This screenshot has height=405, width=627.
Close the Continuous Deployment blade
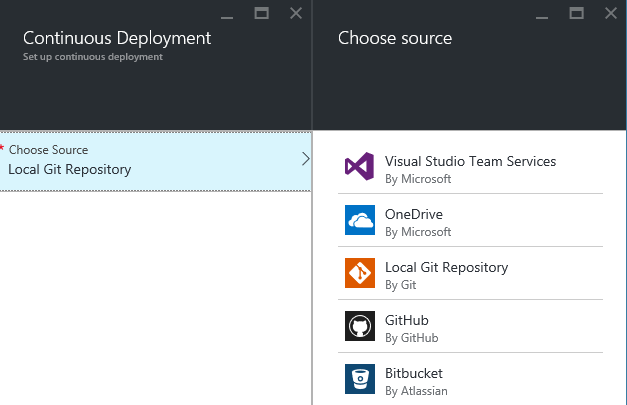[x=295, y=13]
